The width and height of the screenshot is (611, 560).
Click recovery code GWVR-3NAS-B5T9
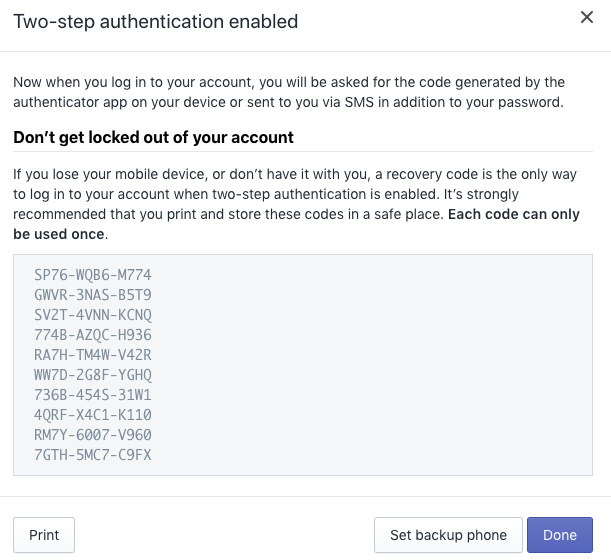pos(92,295)
